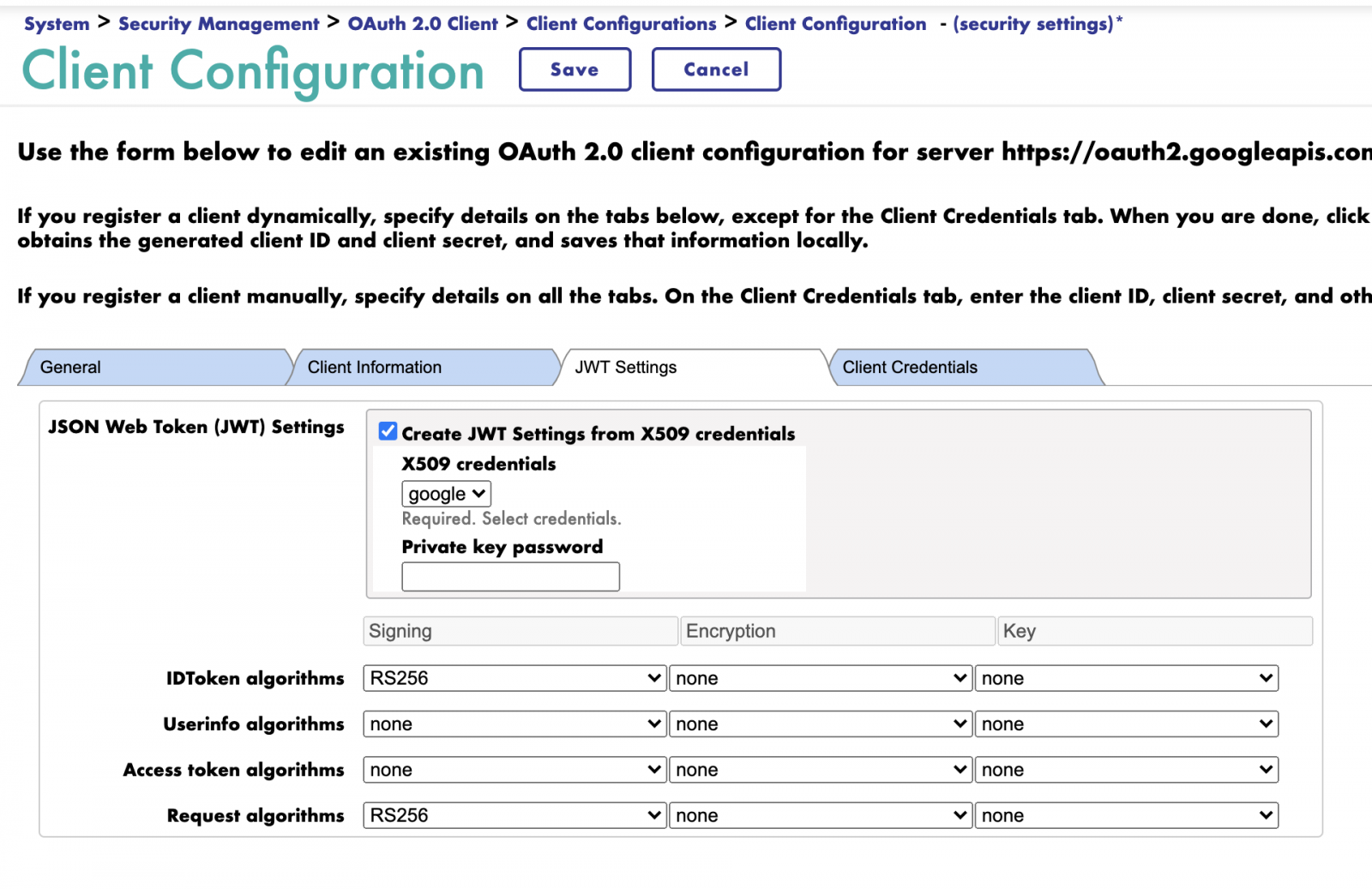
Task: Click the 'Required. Select credentials.' hint
Action: (512, 519)
